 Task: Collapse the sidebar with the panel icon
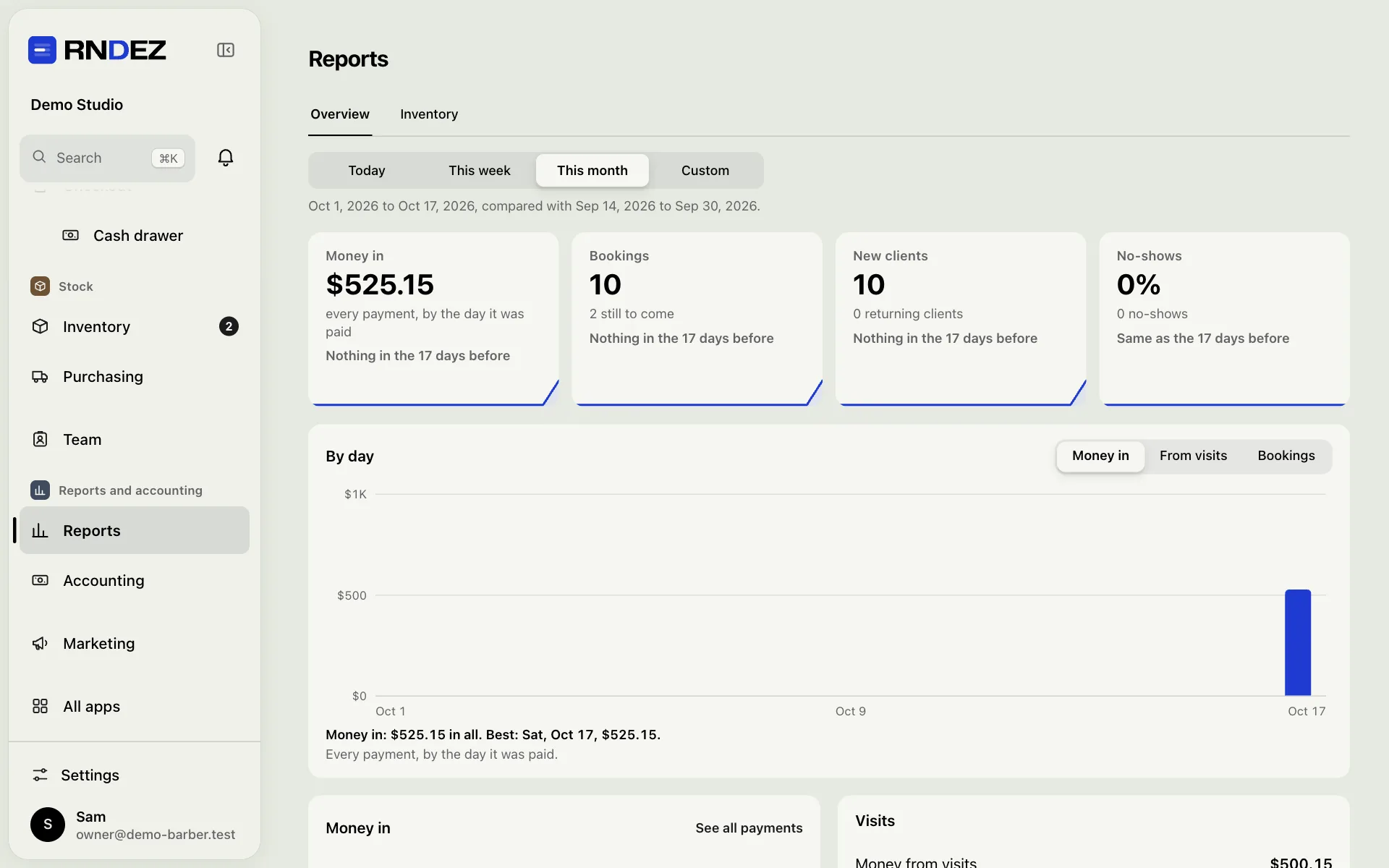click(226, 50)
